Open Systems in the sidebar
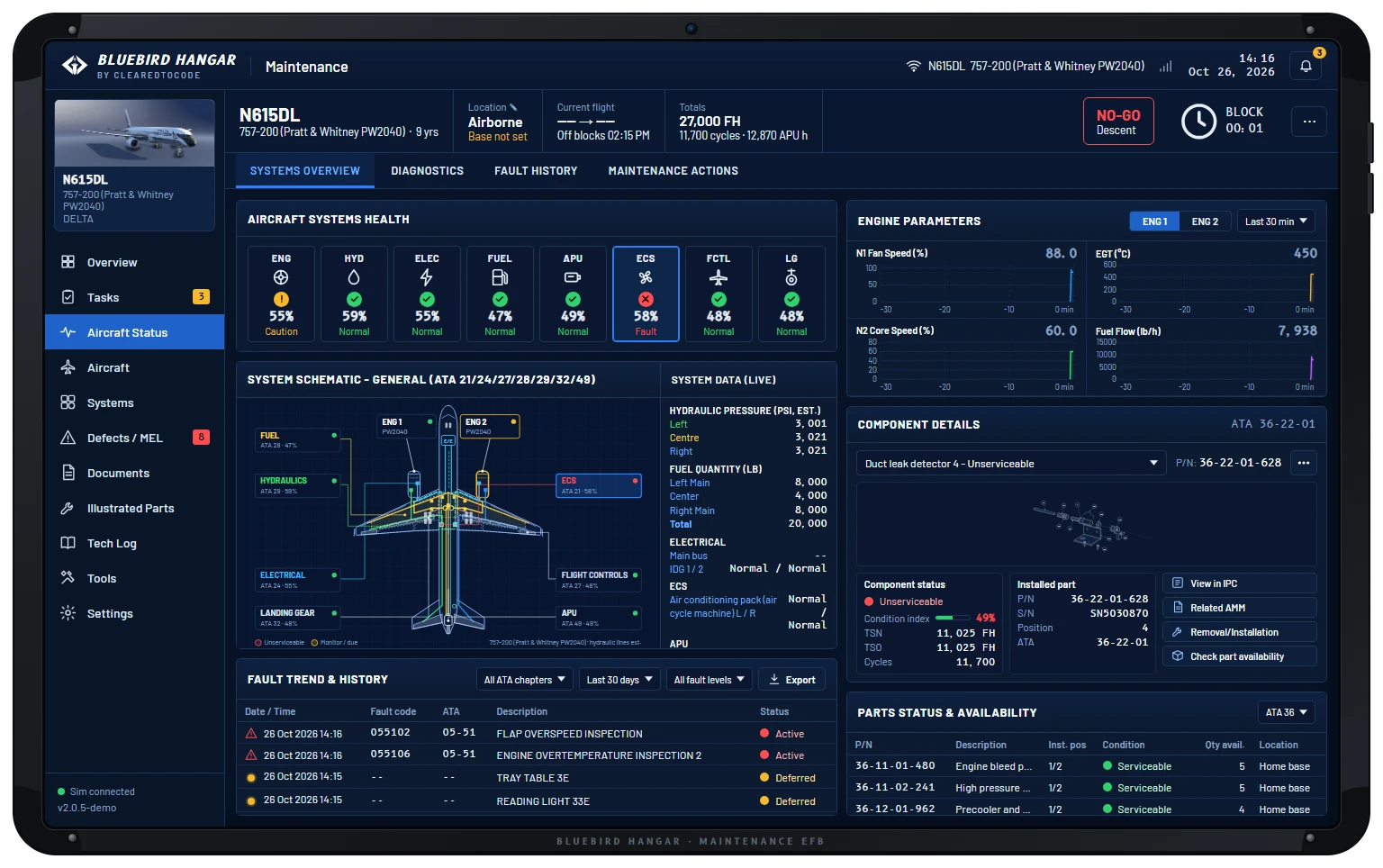This screenshot has width=1383, height=868. point(134,402)
